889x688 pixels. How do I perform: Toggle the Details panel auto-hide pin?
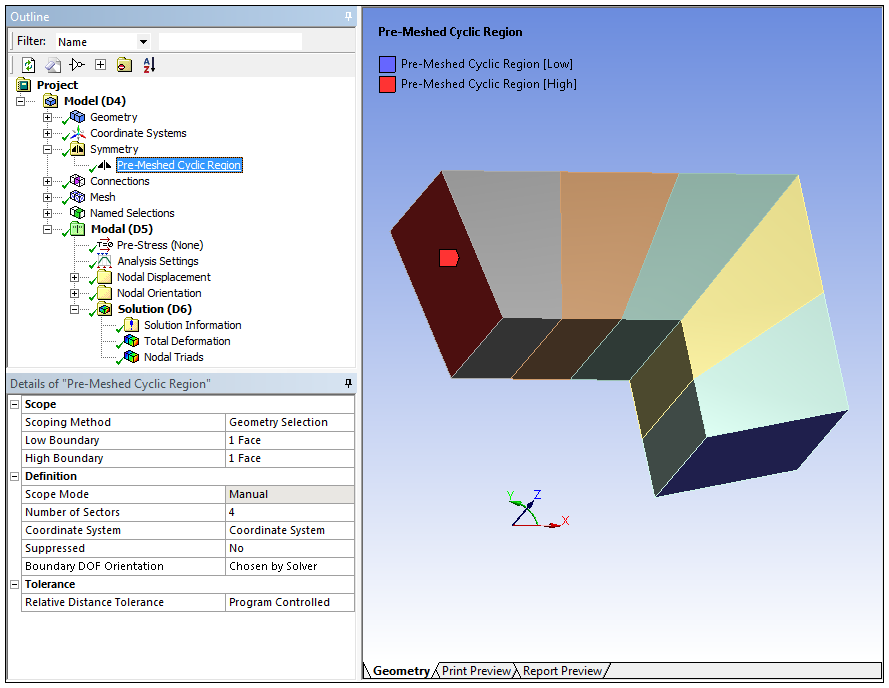pyautogui.click(x=348, y=384)
